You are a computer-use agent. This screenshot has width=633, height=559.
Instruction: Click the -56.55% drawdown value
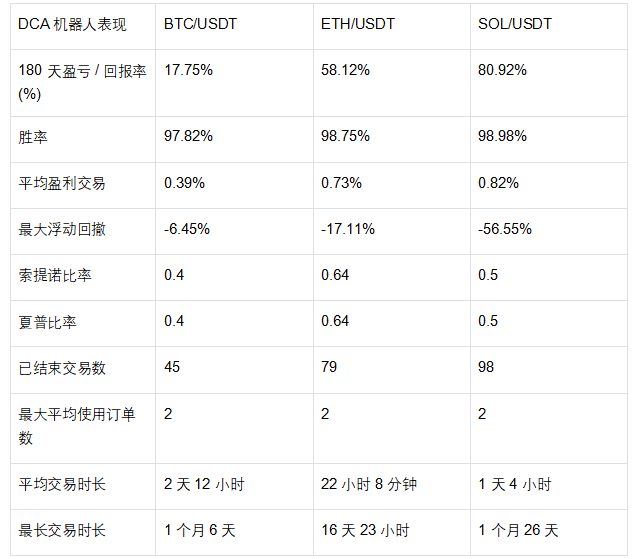(x=505, y=229)
